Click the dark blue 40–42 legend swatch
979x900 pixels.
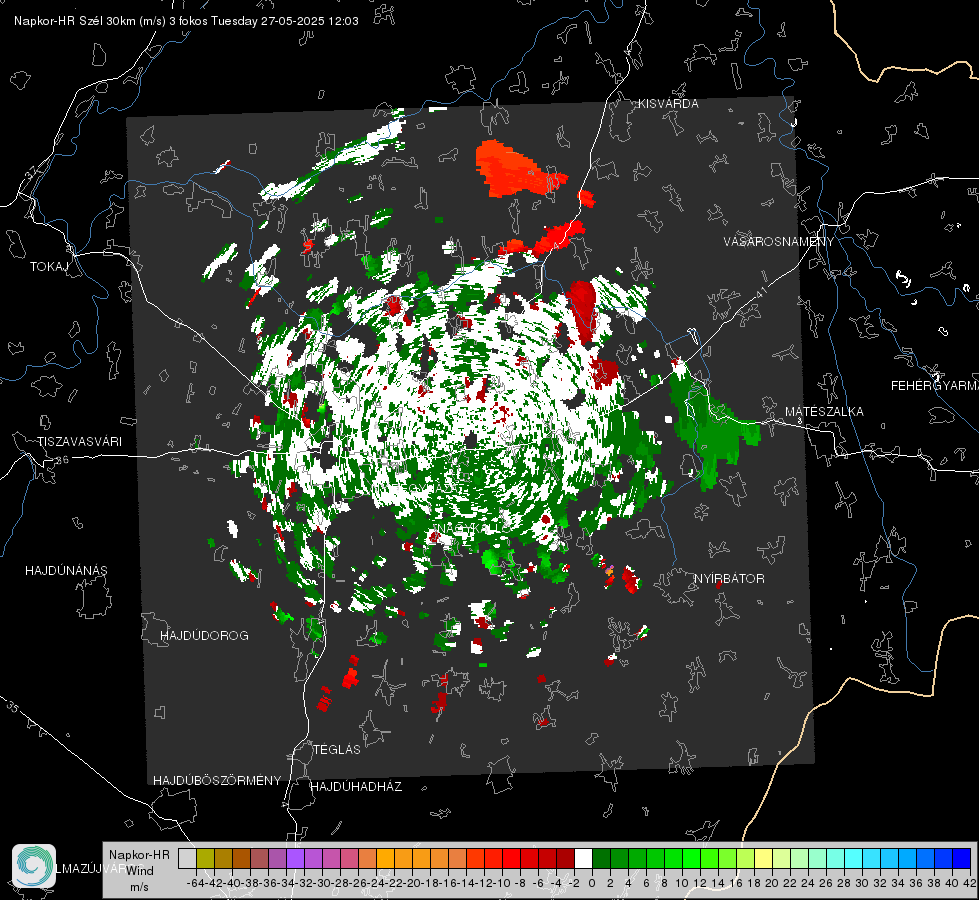pyautogui.click(x=962, y=858)
